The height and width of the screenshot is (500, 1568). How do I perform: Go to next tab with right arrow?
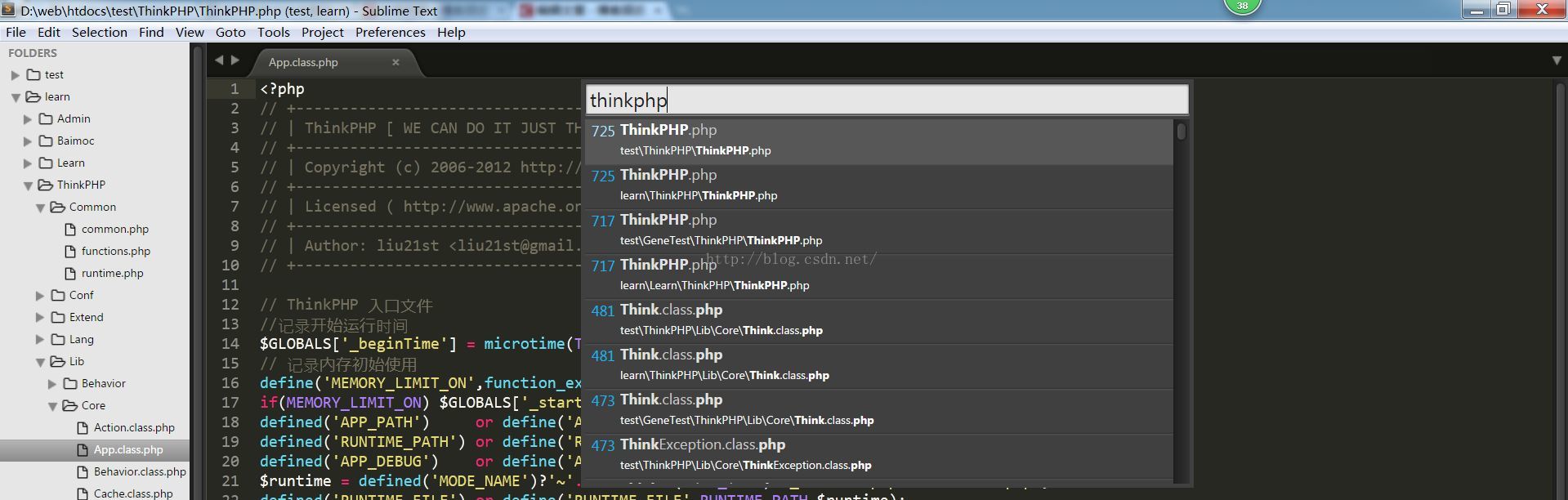click(x=235, y=60)
